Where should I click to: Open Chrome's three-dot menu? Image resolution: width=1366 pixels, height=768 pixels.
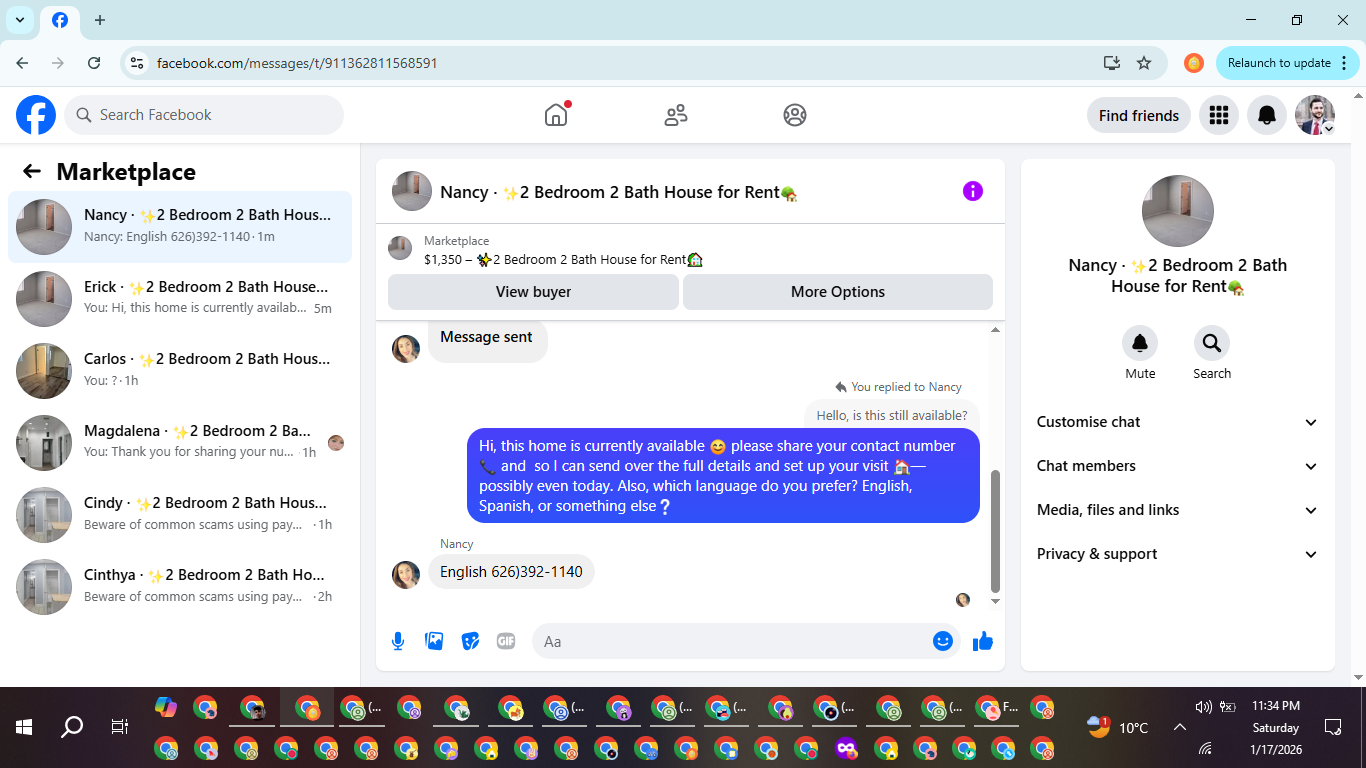pos(1344,63)
